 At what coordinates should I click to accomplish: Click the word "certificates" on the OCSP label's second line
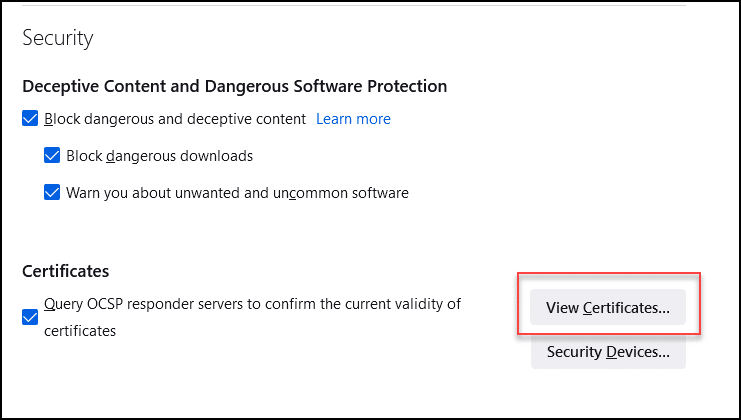point(80,330)
